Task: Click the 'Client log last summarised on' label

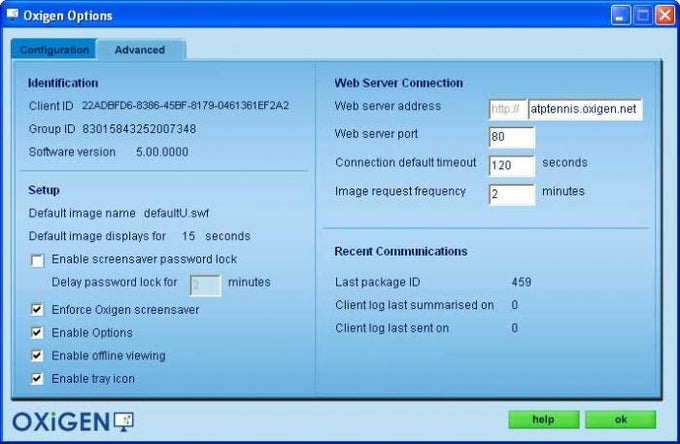Action: point(414,305)
